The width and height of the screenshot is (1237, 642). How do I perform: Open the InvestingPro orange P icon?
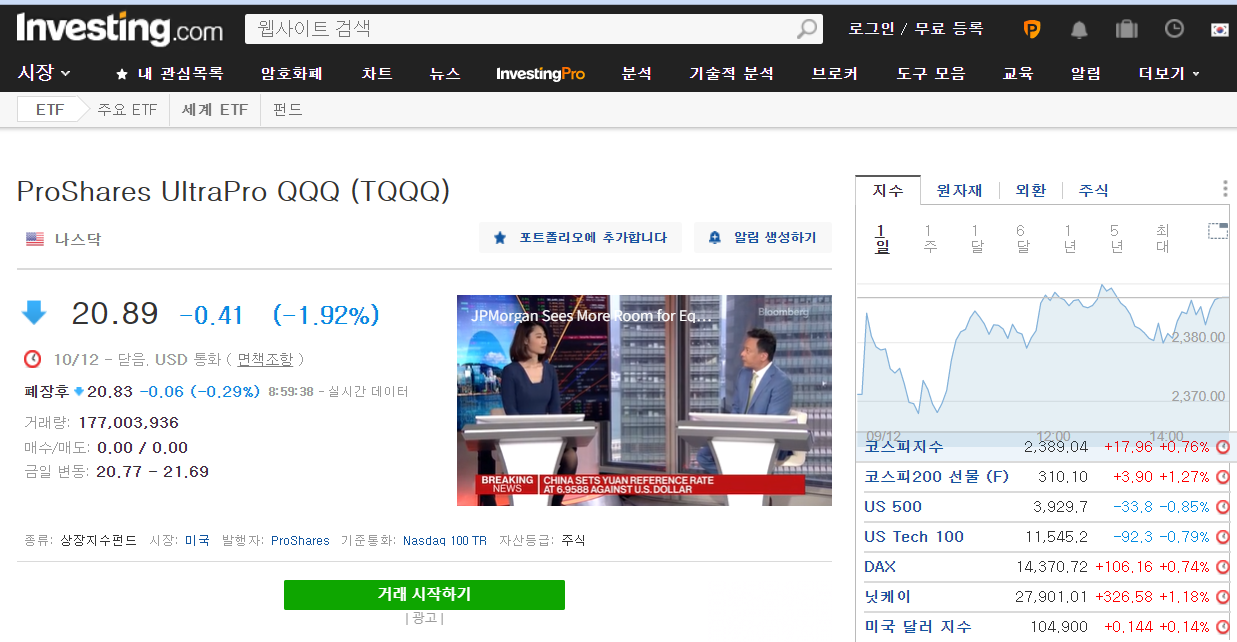click(x=1031, y=29)
